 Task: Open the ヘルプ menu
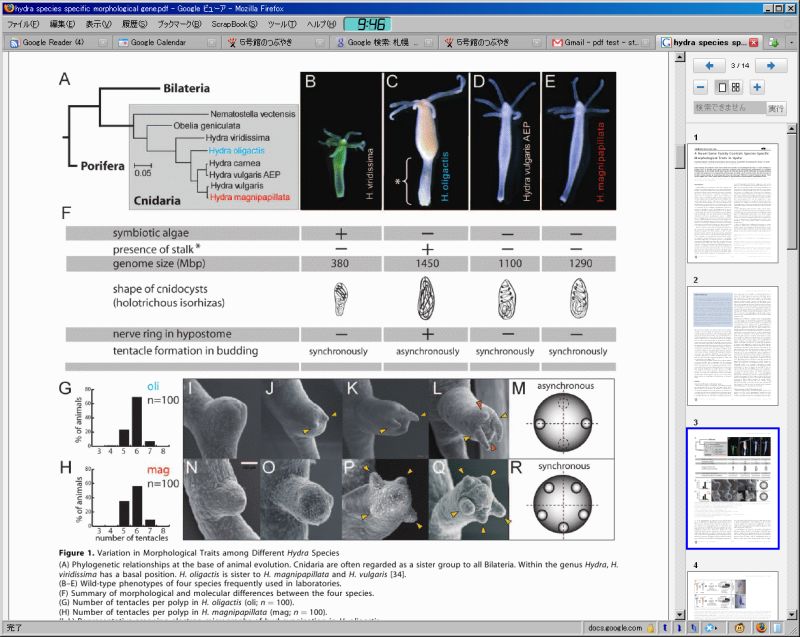click(x=321, y=24)
